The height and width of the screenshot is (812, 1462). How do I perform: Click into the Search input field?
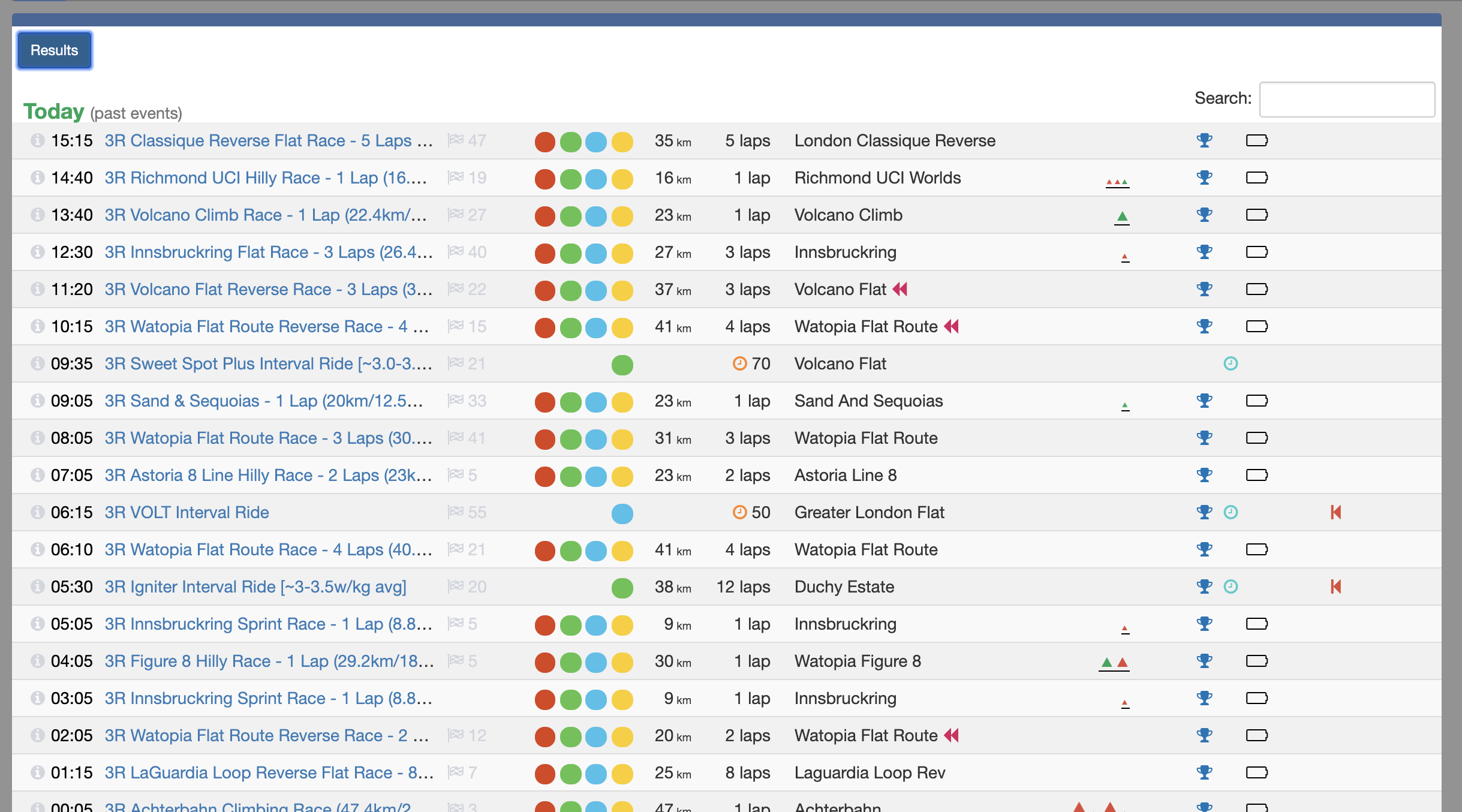(x=1347, y=100)
